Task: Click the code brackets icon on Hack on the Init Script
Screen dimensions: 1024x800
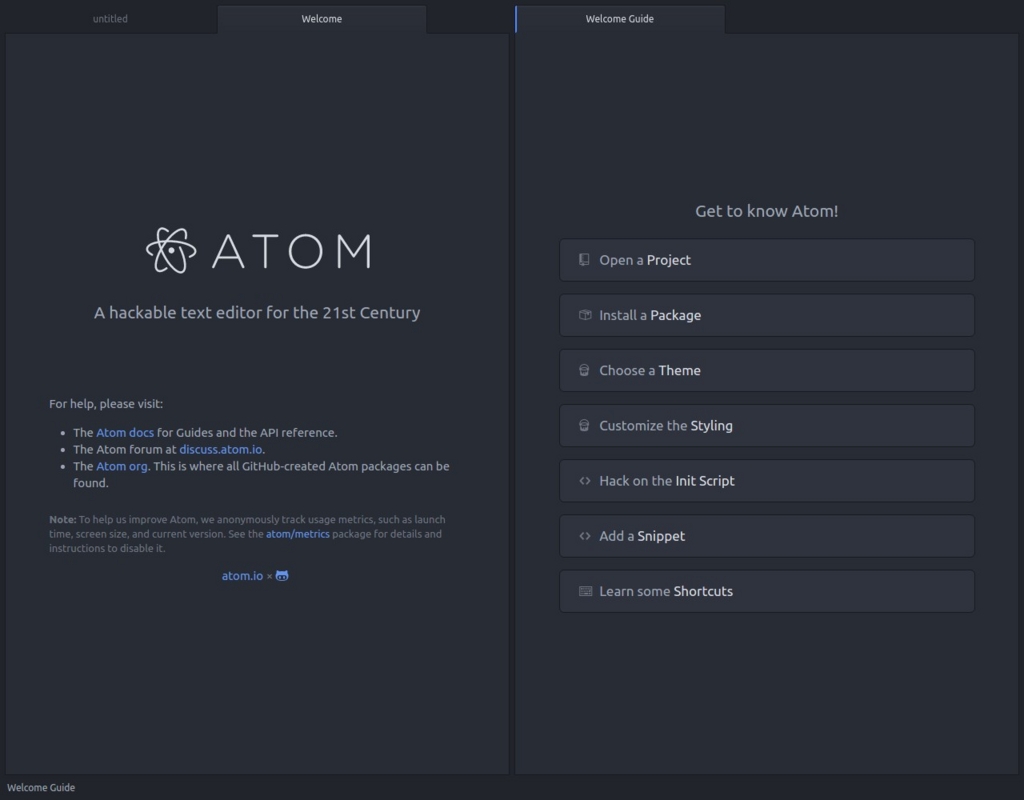Action: point(584,480)
